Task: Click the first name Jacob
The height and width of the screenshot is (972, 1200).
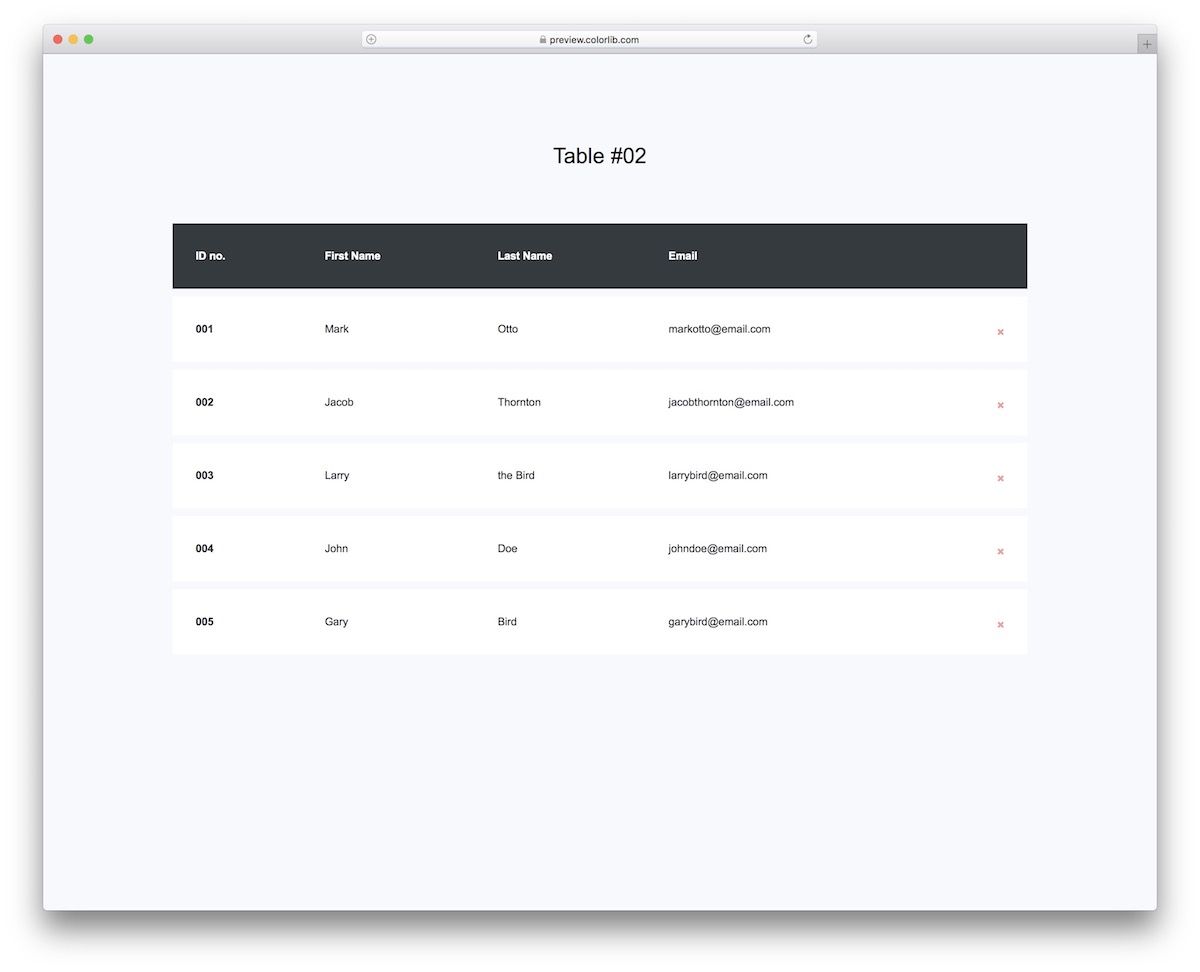Action: [x=339, y=402]
